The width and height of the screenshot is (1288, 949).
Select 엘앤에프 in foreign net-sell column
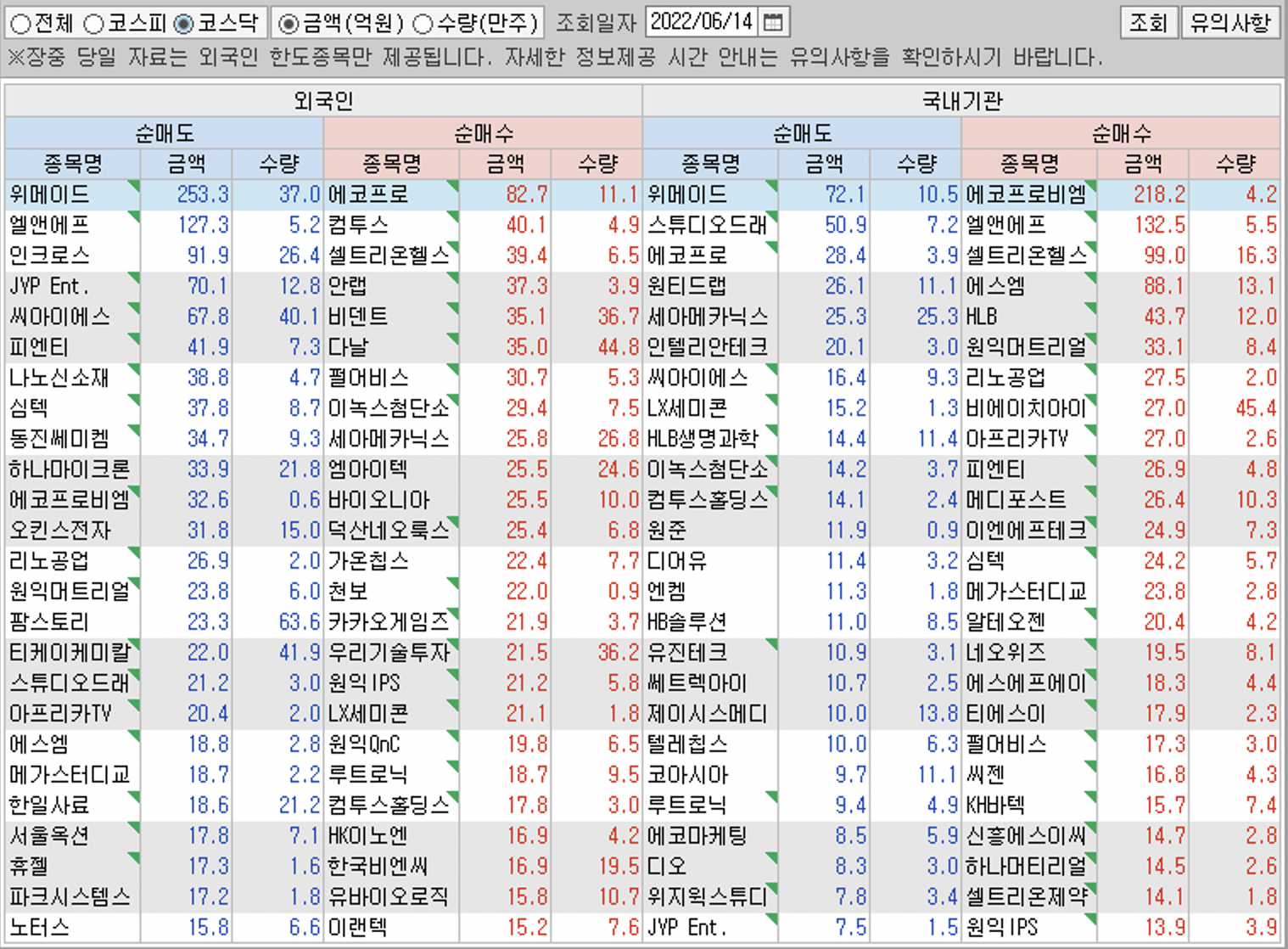click(49, 225)
